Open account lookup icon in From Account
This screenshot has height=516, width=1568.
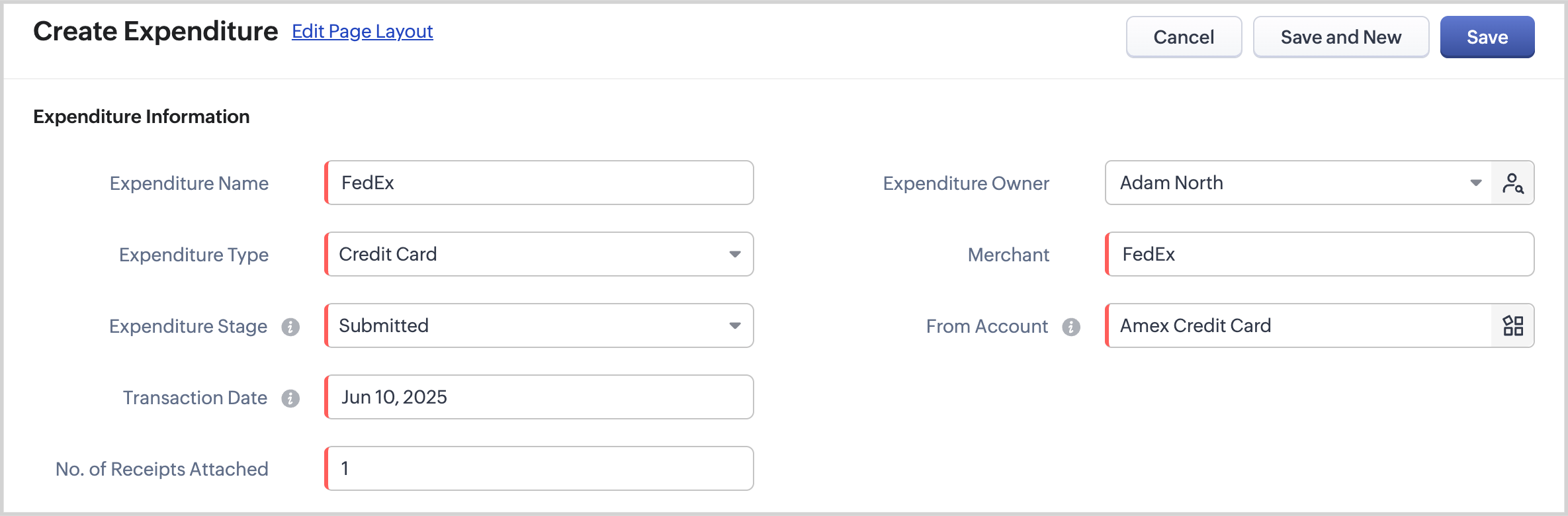(1512, 325)
